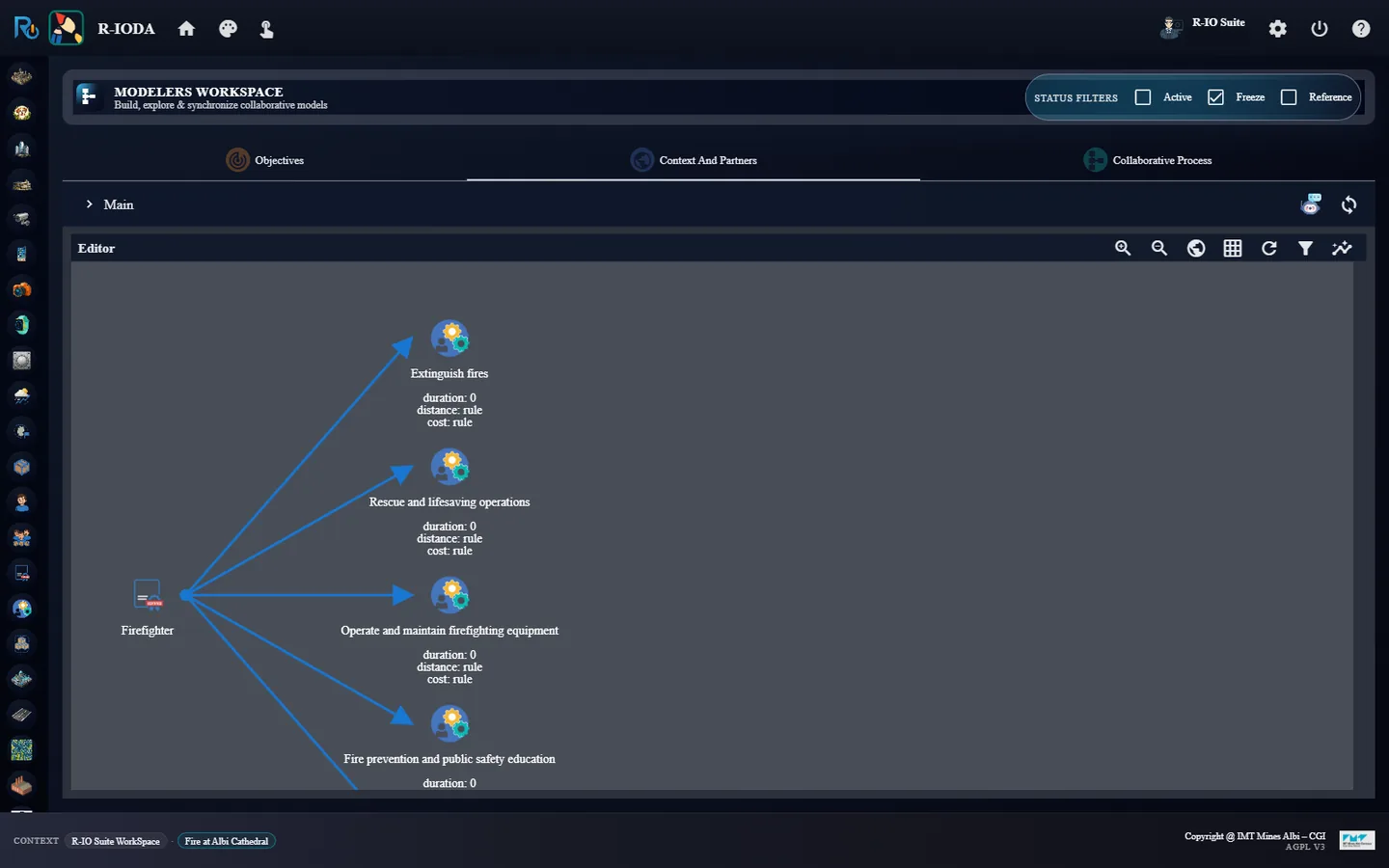Image resolution: width=1389 pixels, height=868 pixels.
Task: Switch to the Objectives tab
Action: pyautogui.click(x=265, y=160)
